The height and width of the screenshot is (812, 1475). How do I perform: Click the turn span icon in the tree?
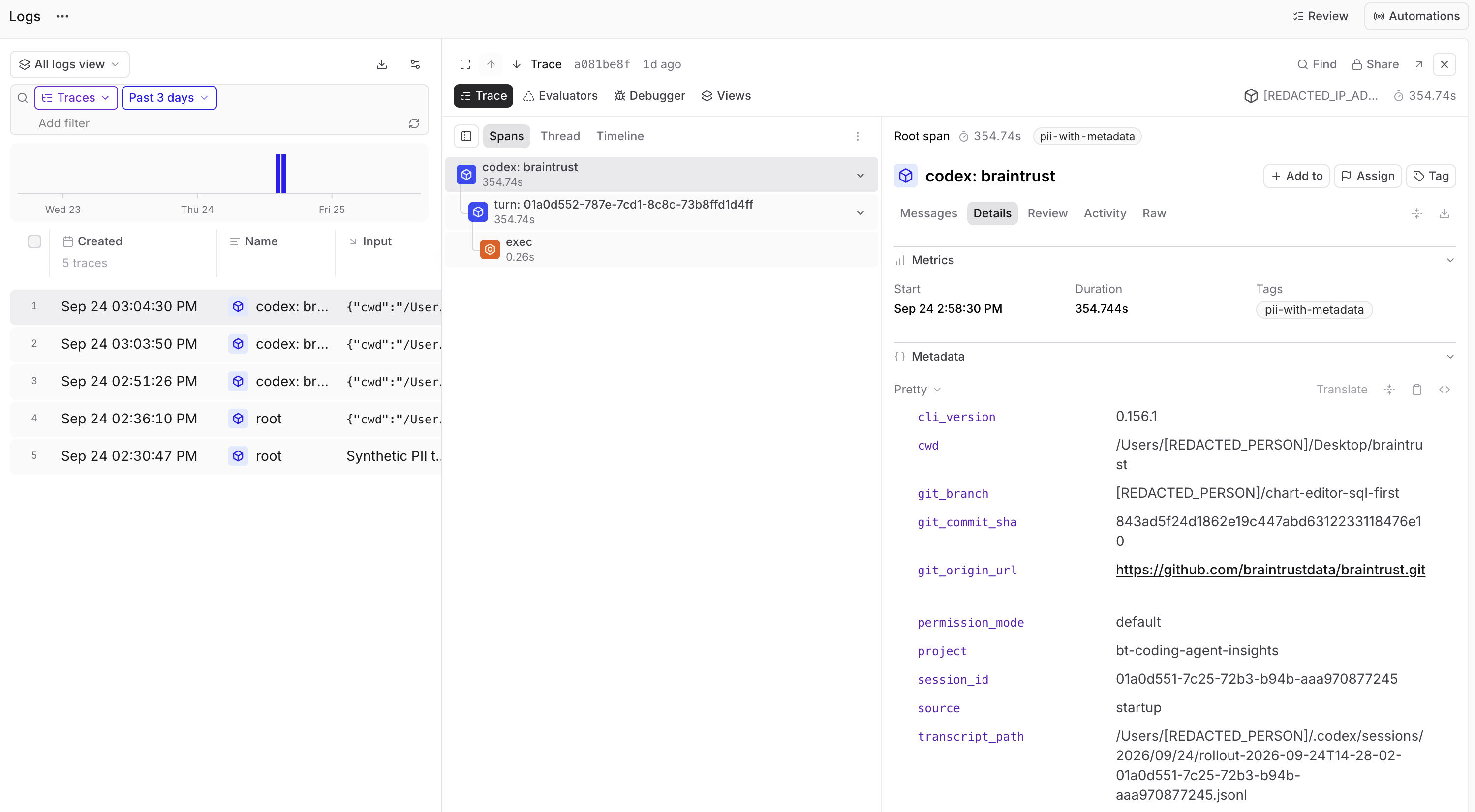click(478, 211)
